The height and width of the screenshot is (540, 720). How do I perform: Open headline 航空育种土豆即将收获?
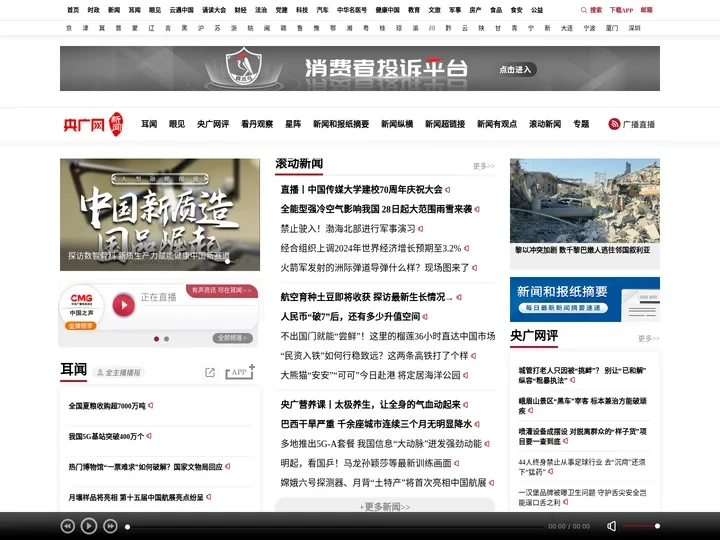366,297
